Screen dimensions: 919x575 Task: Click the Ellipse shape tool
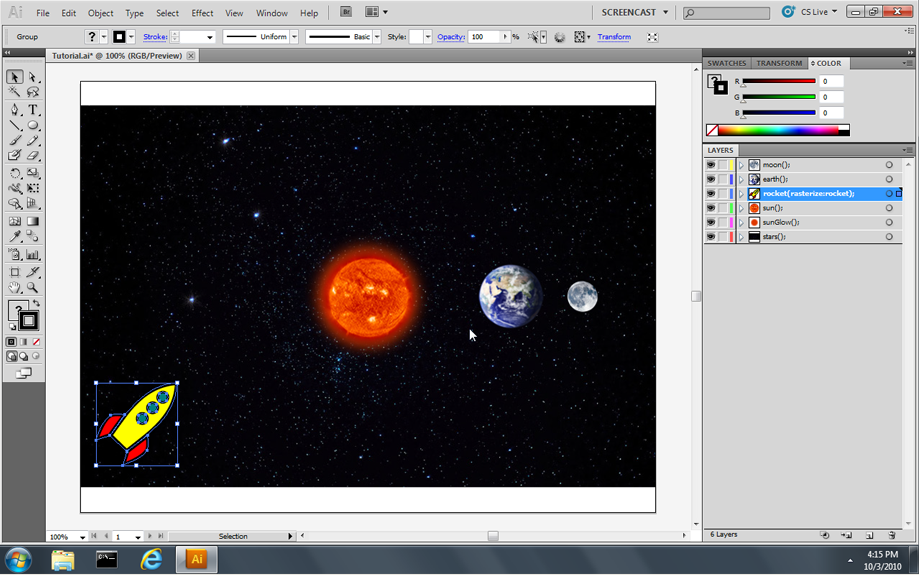(x=33, y=126)
